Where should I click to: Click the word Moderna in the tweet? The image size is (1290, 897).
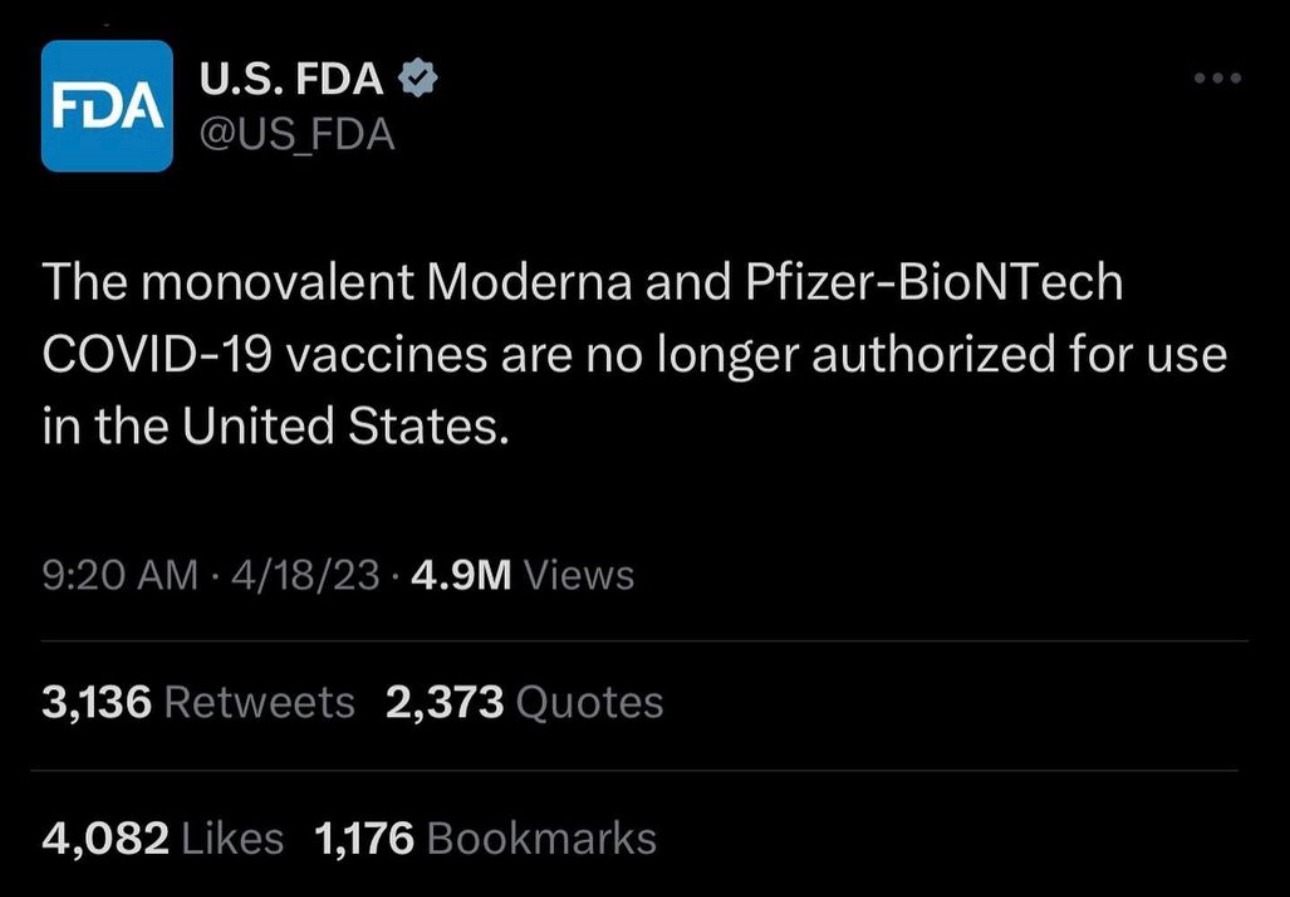[529, 284]
